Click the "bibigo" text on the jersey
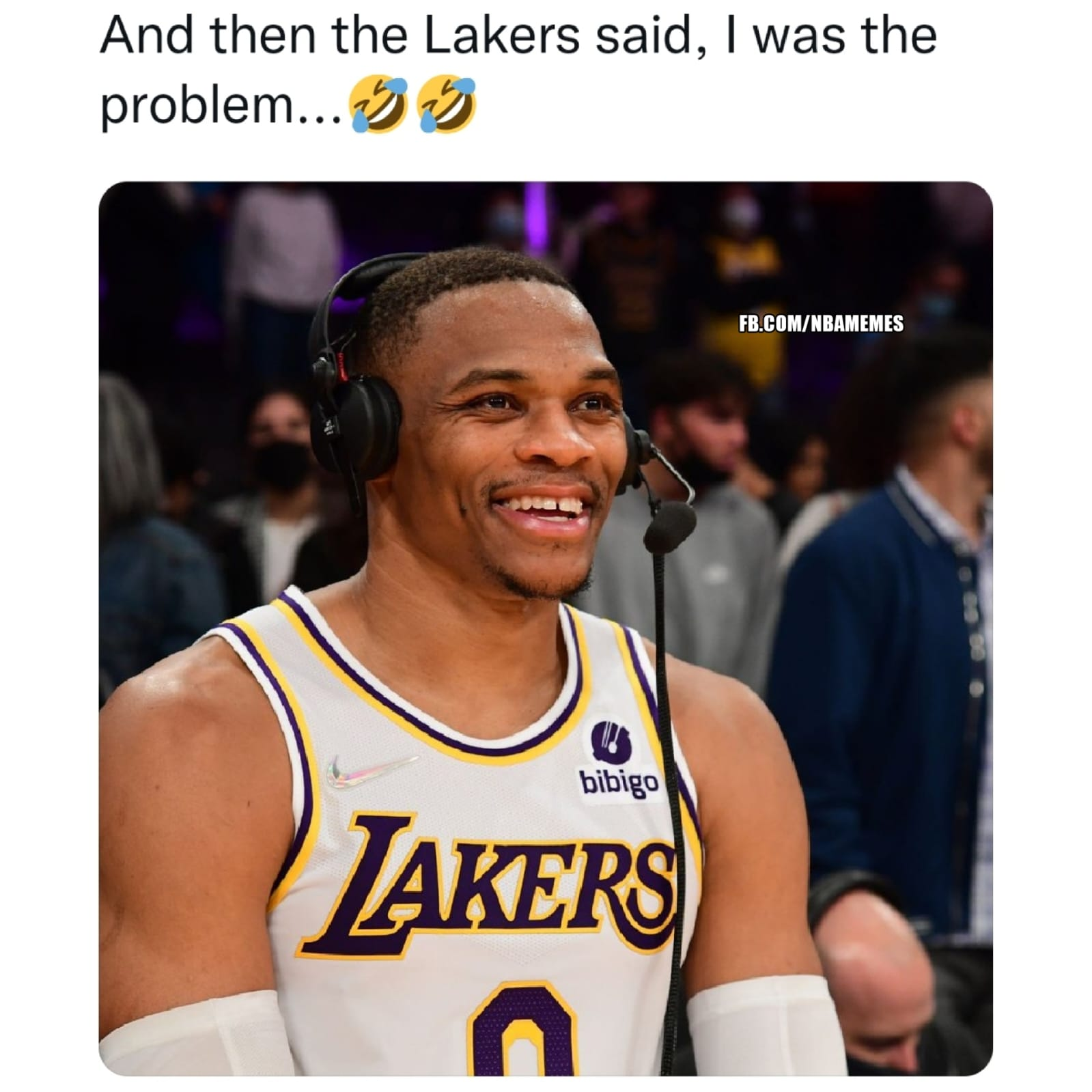This screenshot has height=1092, width=1092. pyautogui.click(x=619, y=783)
